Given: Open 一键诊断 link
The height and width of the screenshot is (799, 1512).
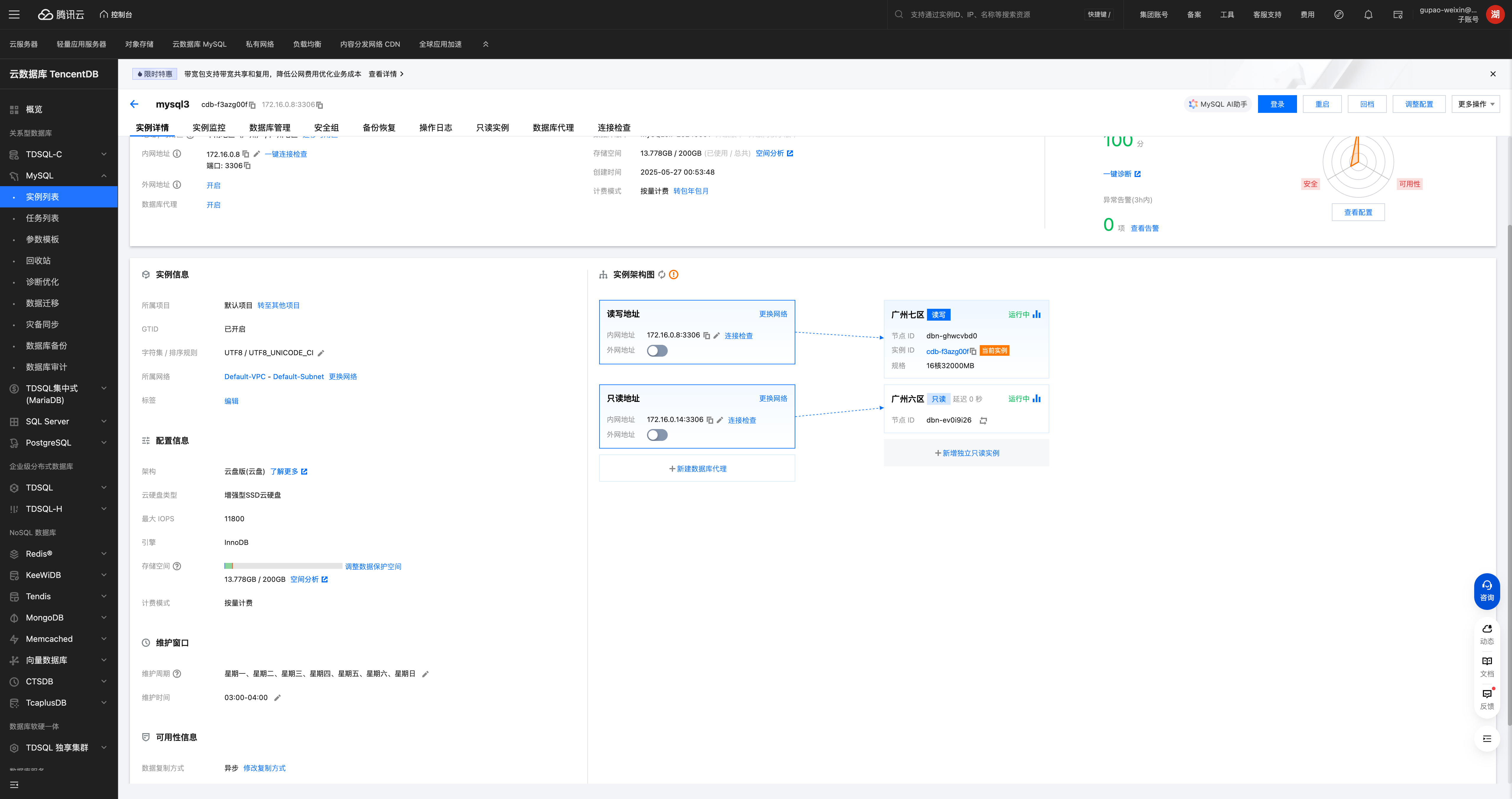Looking at the screenshot, I should [x=1121, y=174].
